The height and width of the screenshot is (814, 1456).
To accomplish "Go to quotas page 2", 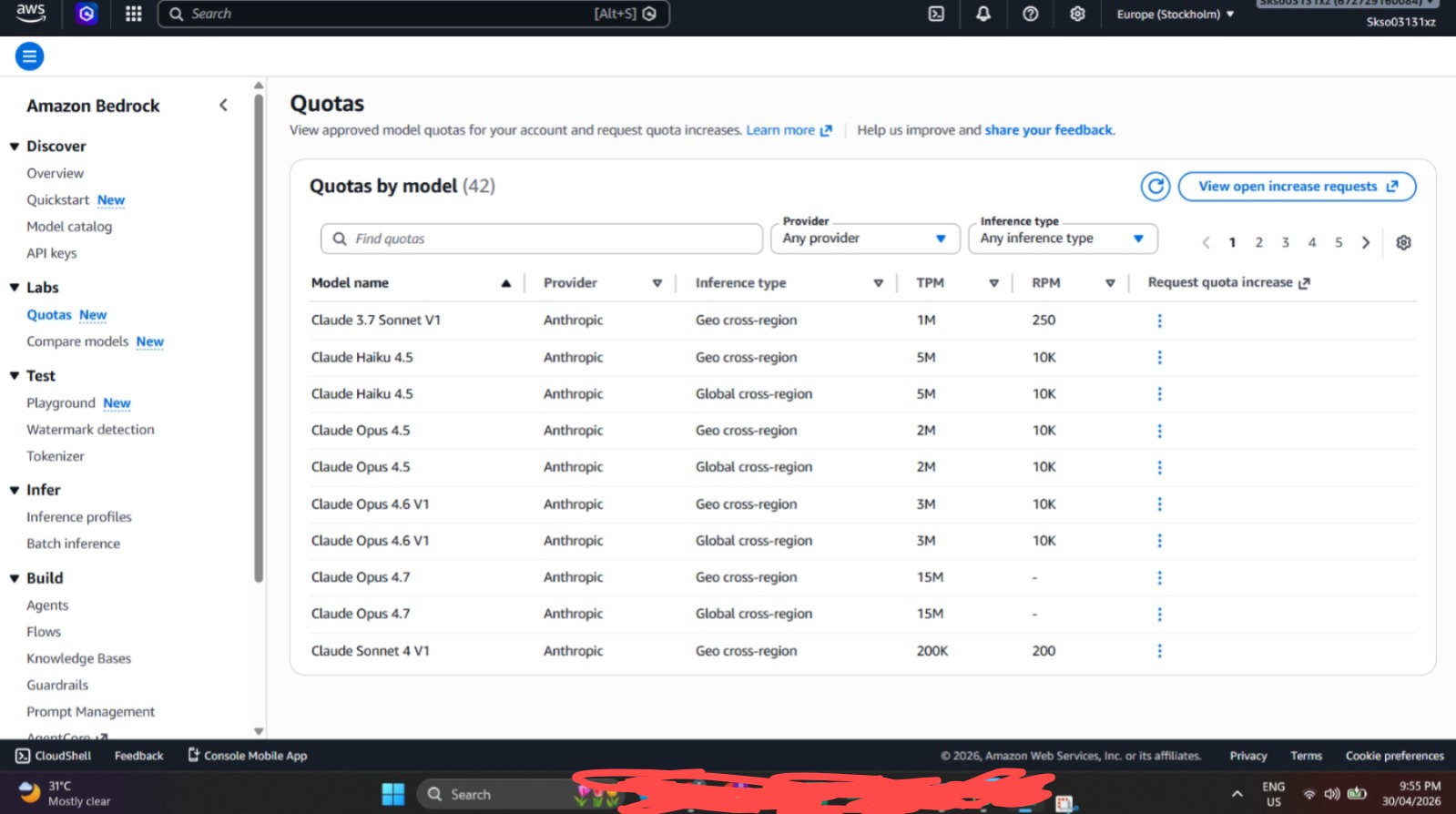I will (1258, 242).
